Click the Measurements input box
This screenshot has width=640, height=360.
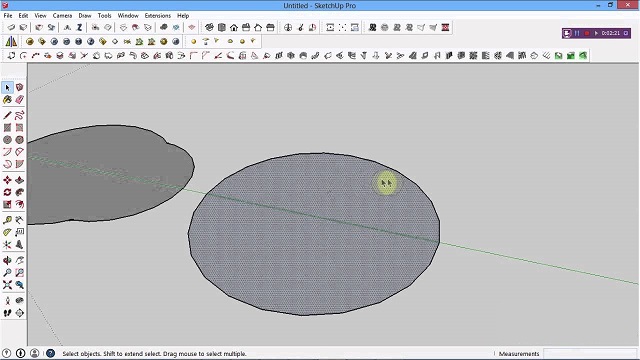589,353
